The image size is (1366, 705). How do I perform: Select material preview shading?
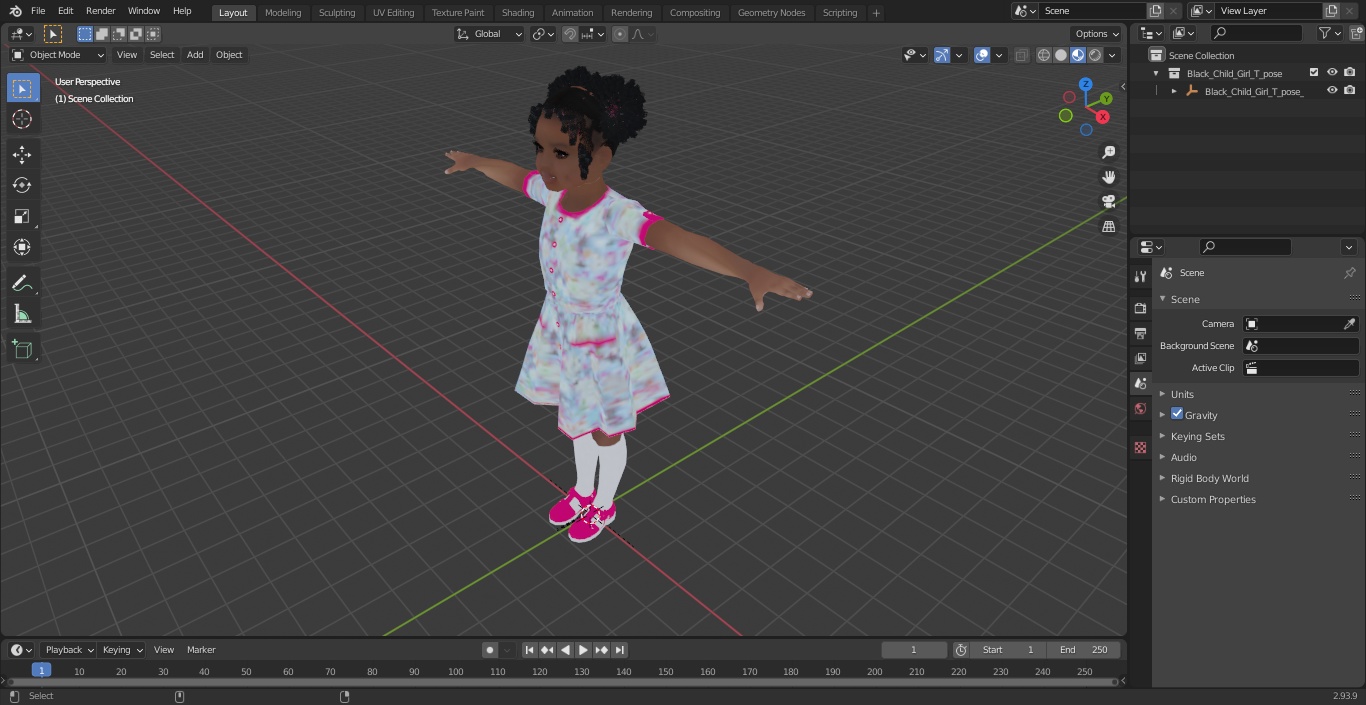point(1078,55)
